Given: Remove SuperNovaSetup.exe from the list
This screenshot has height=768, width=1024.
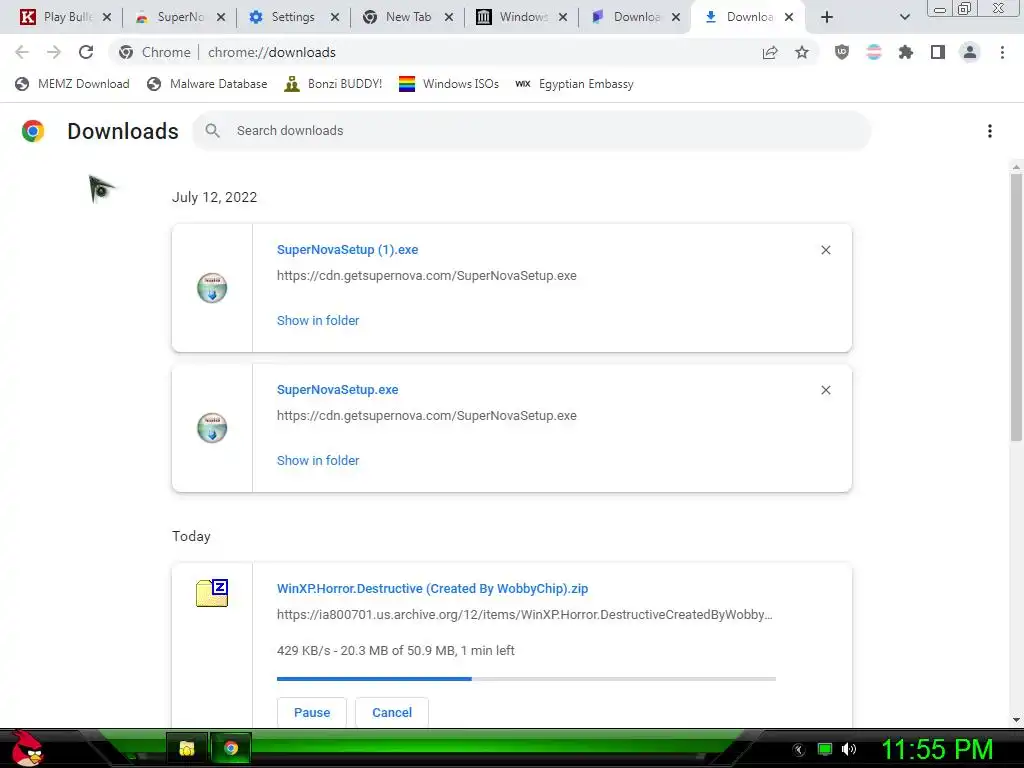Looking at the screenshot, I should point(826,390).
